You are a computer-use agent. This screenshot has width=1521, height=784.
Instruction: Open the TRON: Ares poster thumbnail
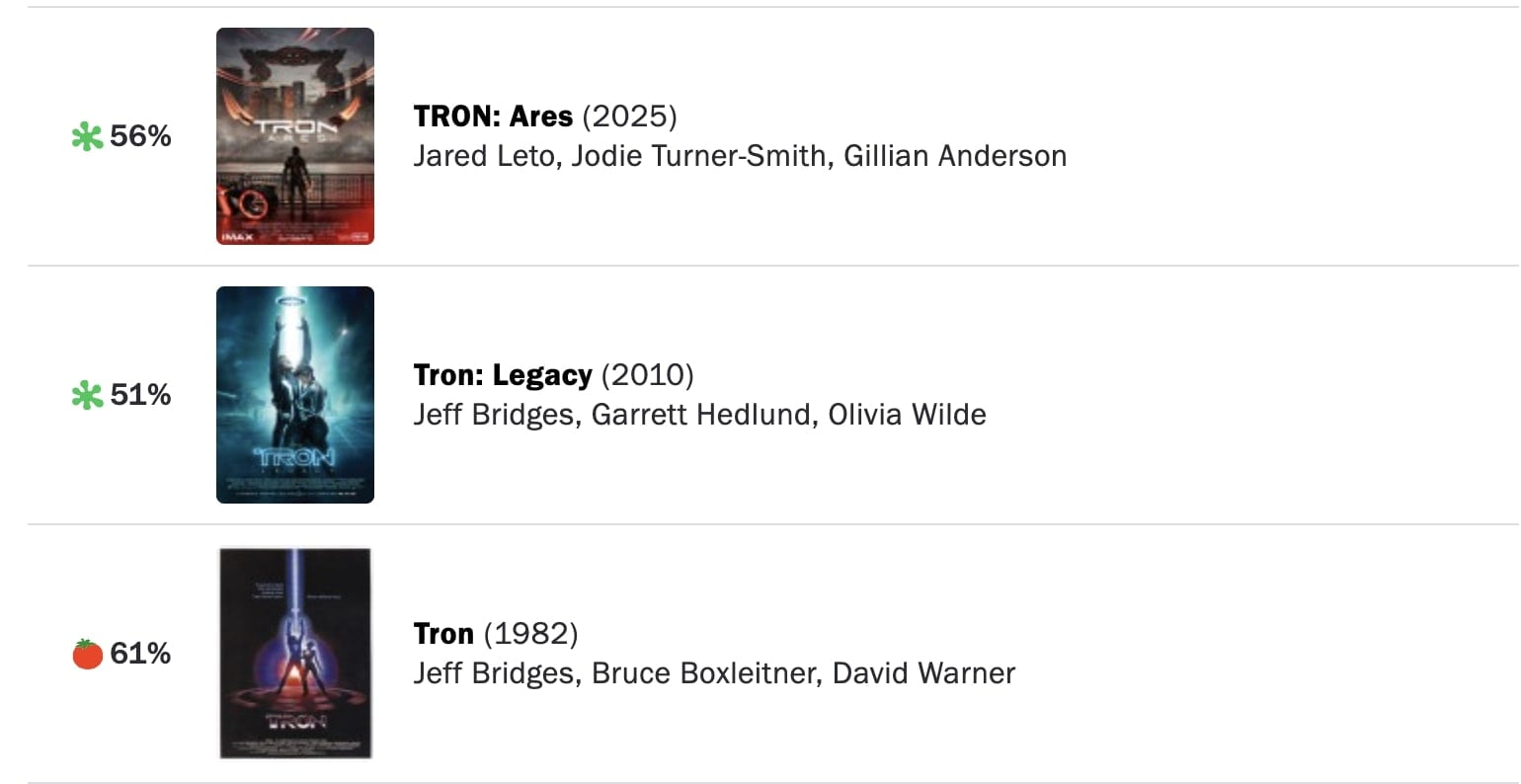[x=295, y=136]
